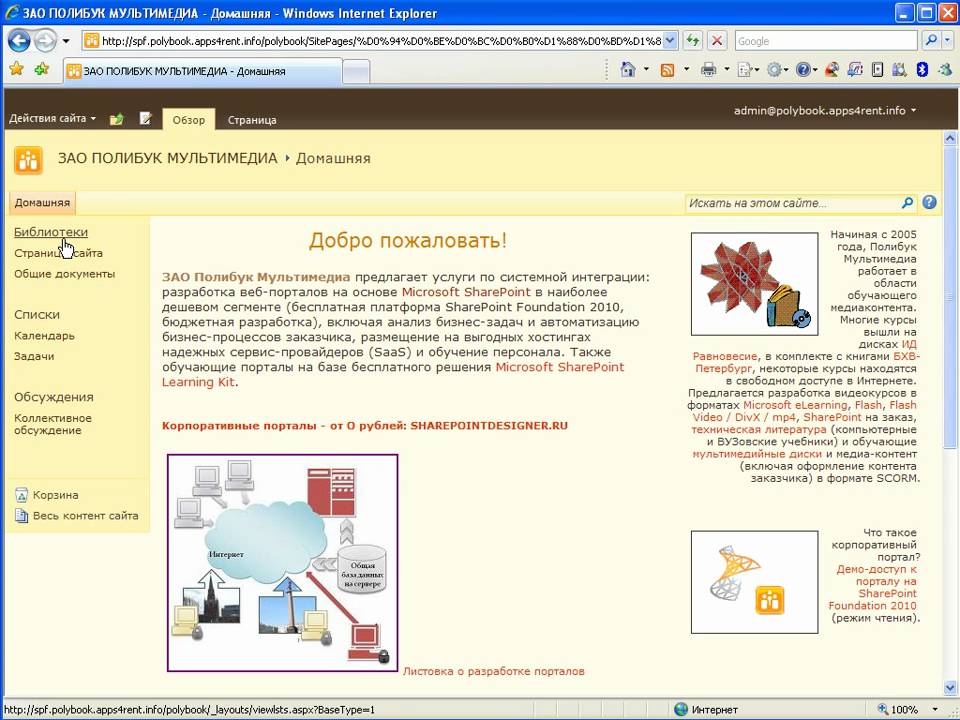
Task: Open admin@polybook.apps4rent.info user menu
Action: pyautogui.click(x=825, y=111)
